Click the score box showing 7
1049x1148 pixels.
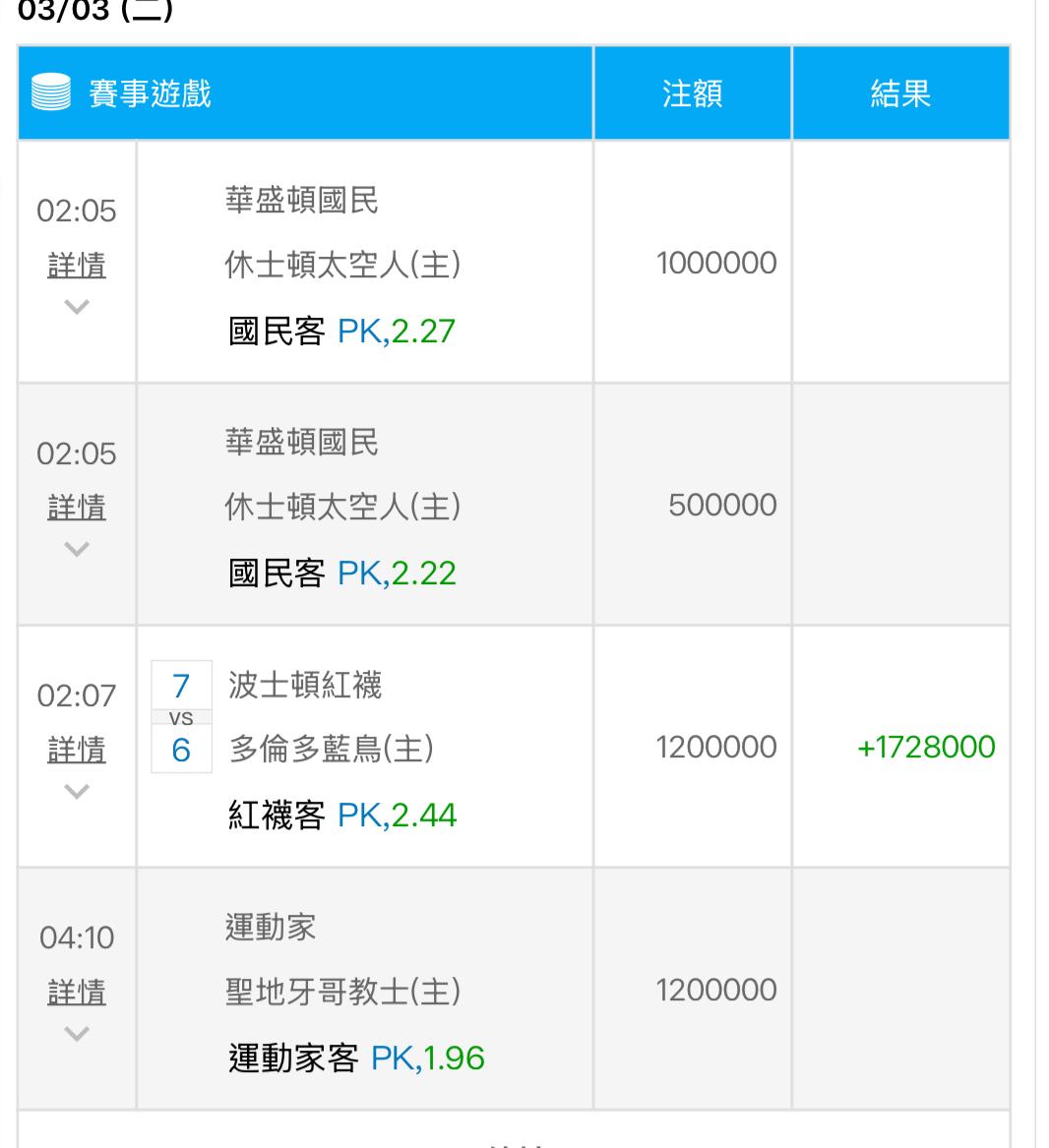[x=181, y=686]
